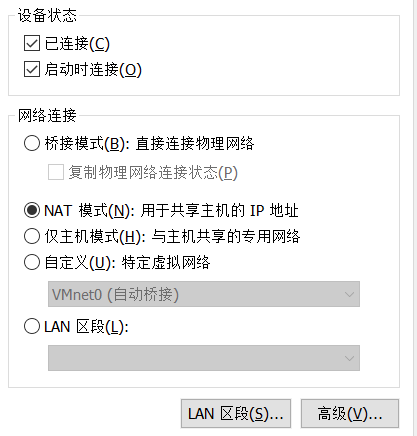Click the 用于共享主机的 IP 地址 description
The width and height of the screenshot is (417, 436).
coord(219,211)
